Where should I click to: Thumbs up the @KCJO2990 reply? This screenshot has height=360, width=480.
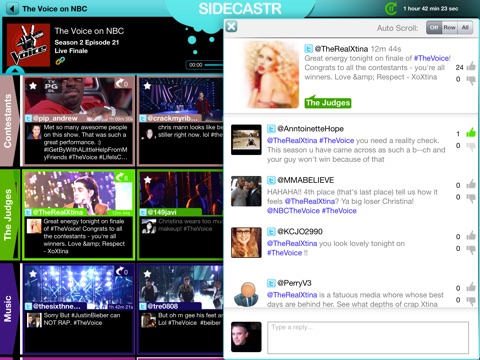tap(471, 235)
